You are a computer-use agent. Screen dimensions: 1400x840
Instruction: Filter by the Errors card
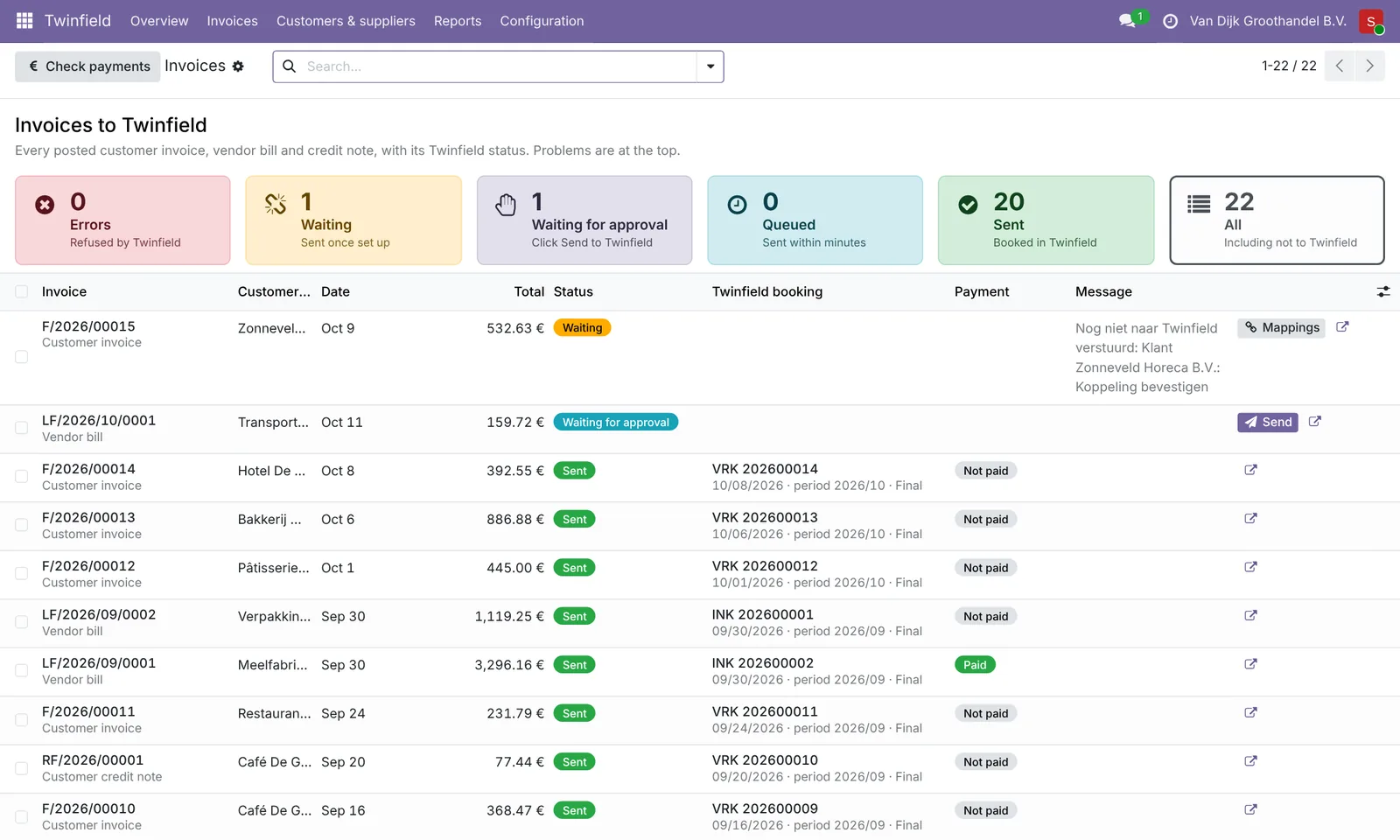(122, 220)
